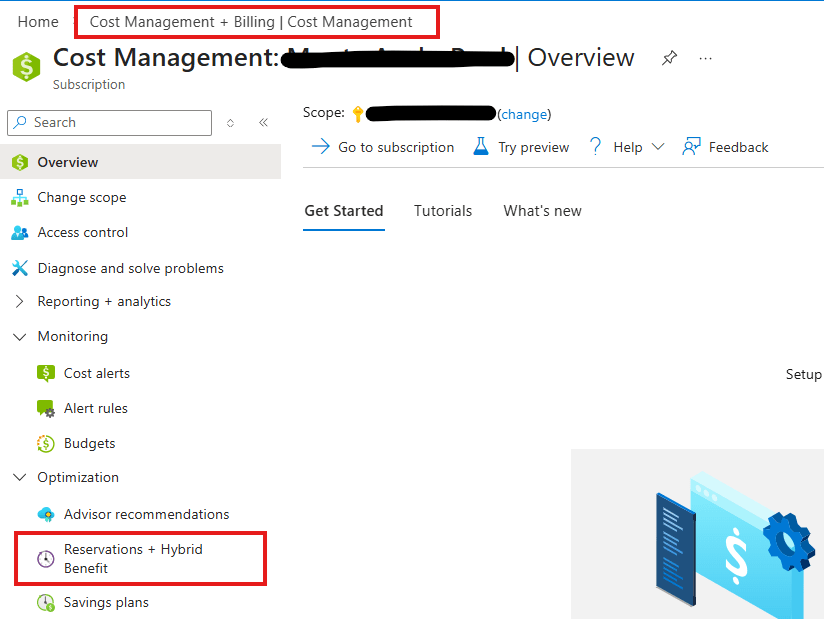The width and height of the screenshot is (824, 619).
Task: Collapse the sidebar with double chevron
Action: (263, 122)
